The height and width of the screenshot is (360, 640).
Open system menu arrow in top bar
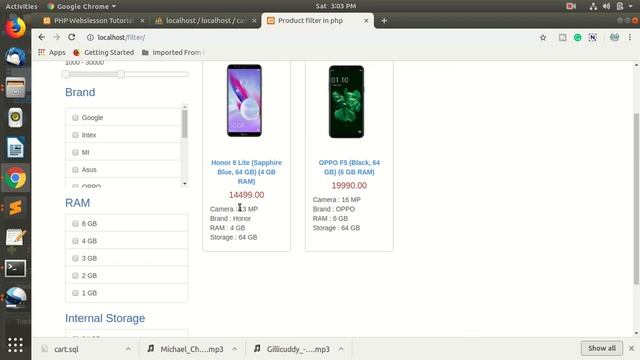631,6
